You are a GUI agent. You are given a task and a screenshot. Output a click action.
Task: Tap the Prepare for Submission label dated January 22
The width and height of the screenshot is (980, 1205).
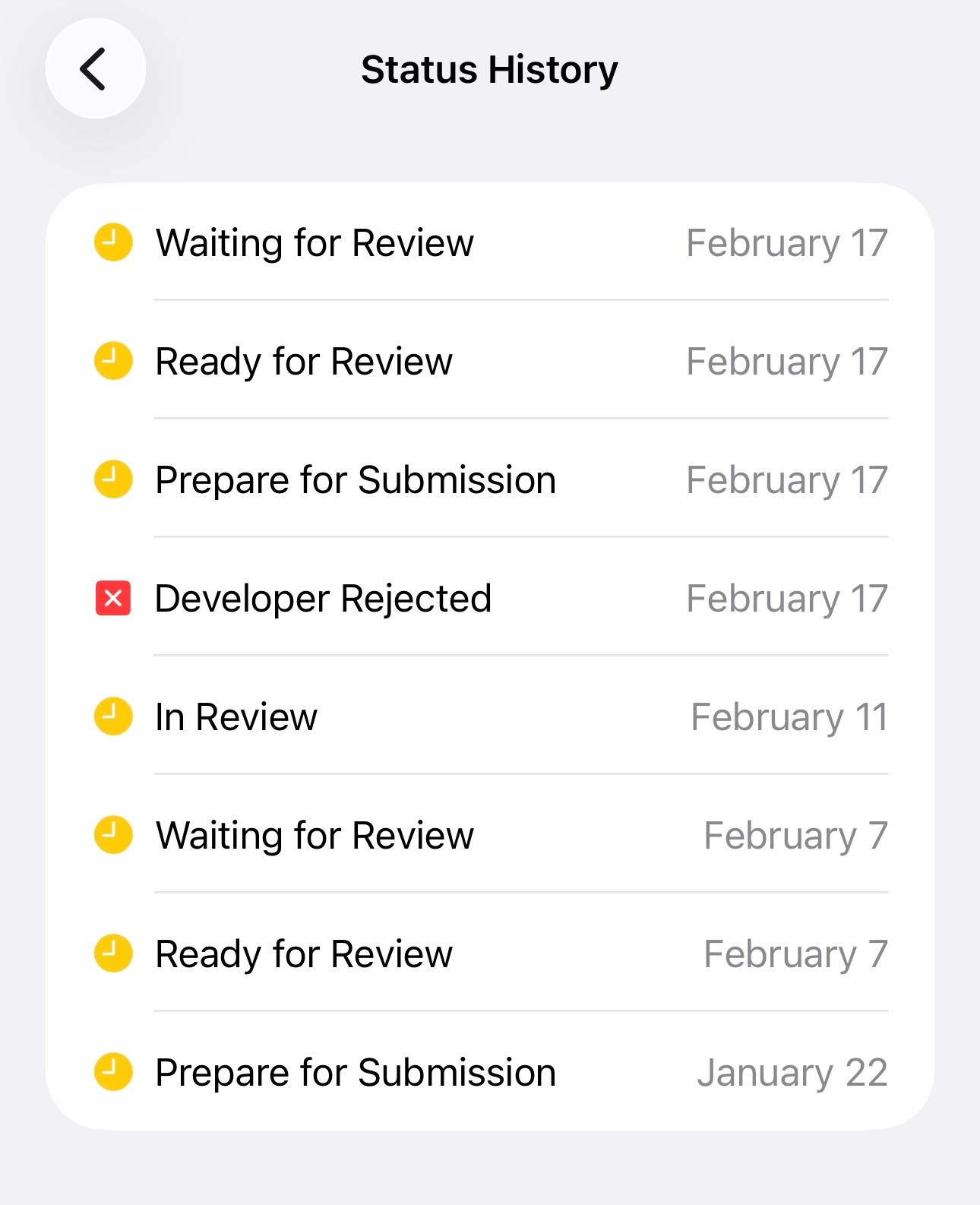pyautogui.click(x=356, y=1073)
